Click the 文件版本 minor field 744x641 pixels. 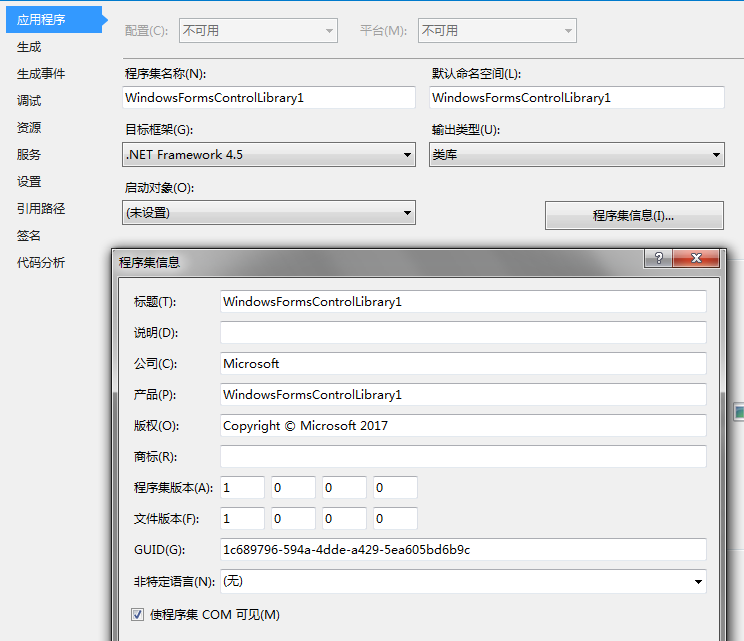click(x=293, y=519)
